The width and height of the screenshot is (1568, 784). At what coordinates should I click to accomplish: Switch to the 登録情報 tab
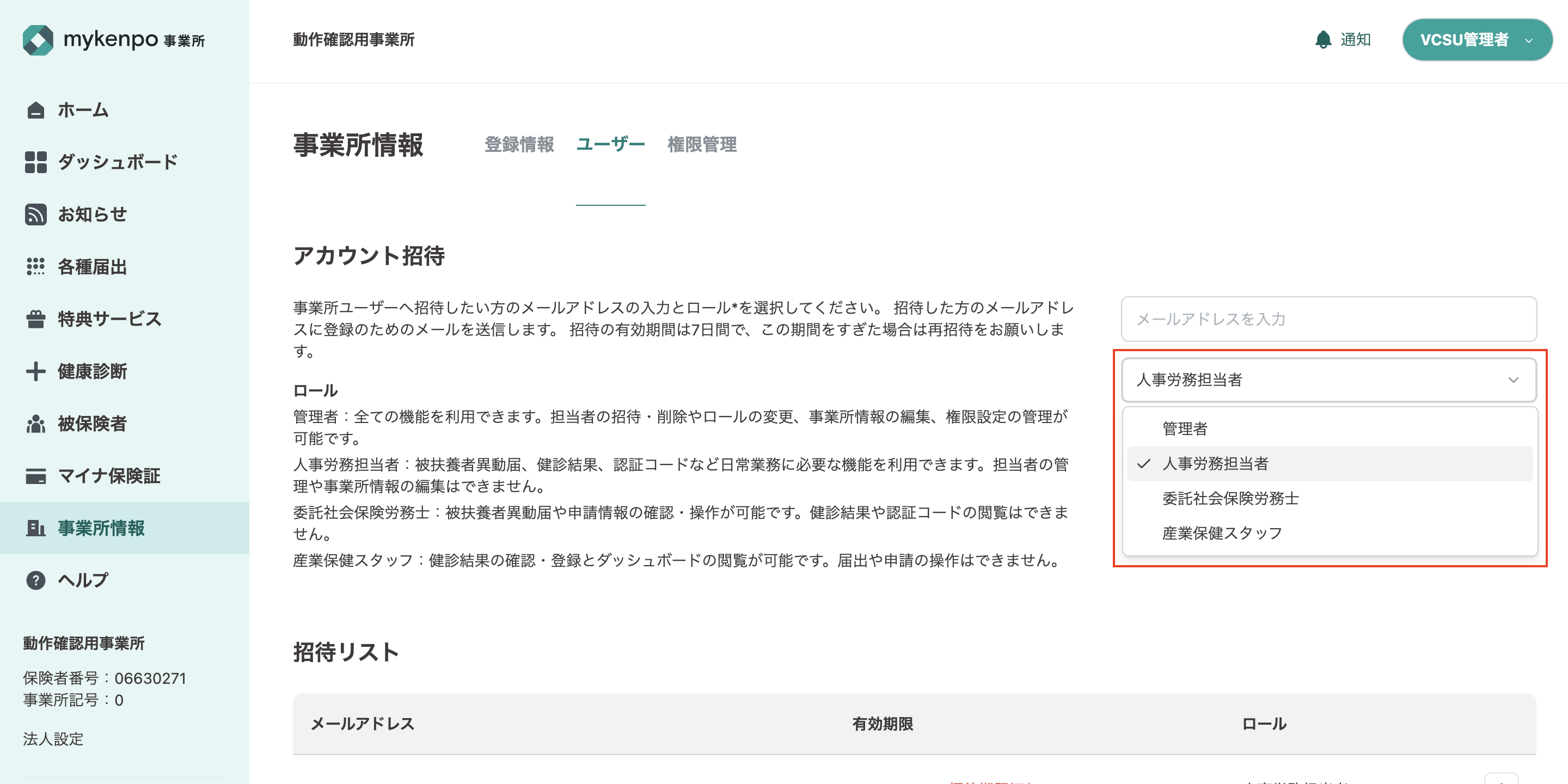click(x=519, y=145)
